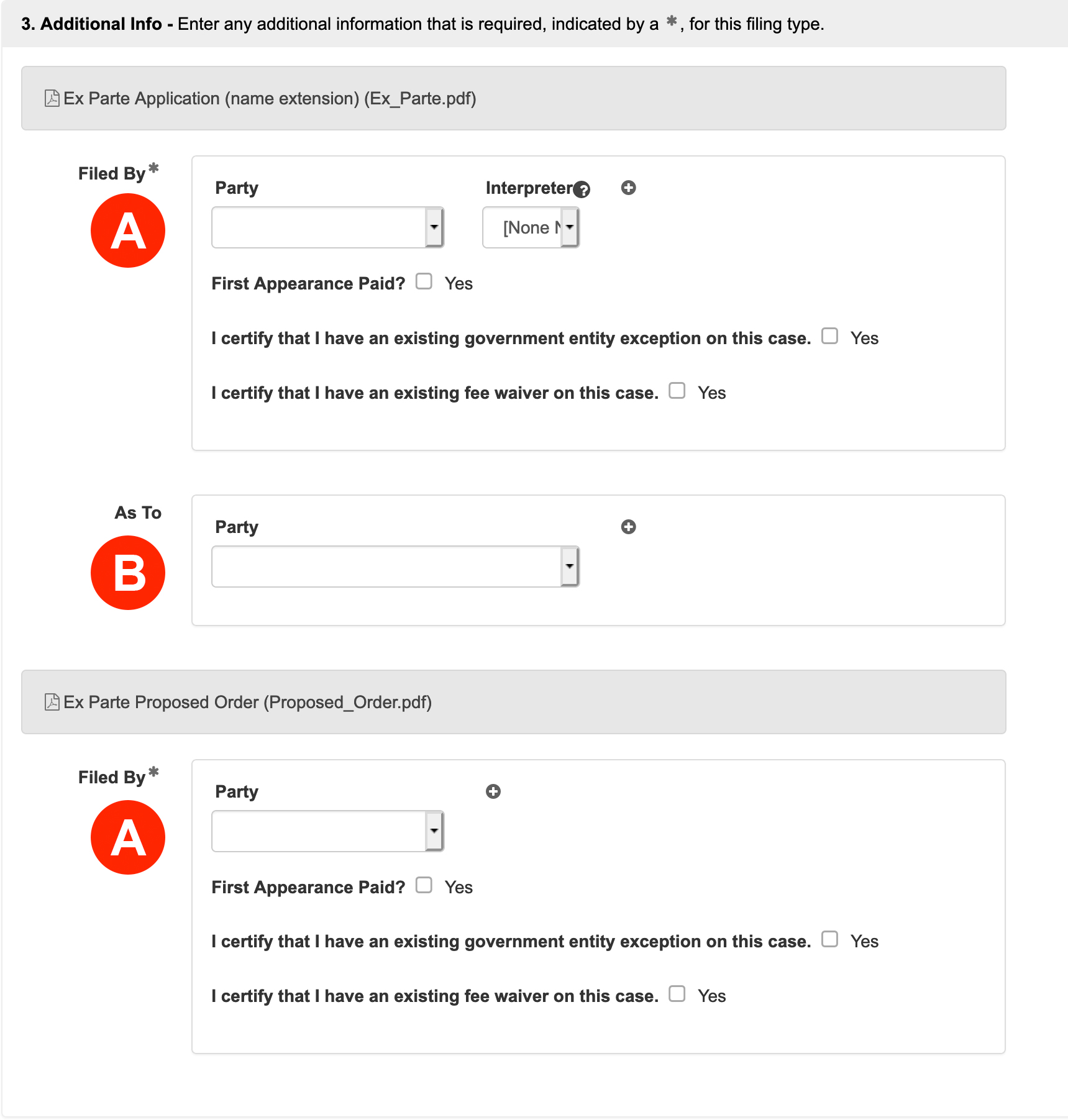Click the Interpreter help question-mark icon

click(x=582, y=189)
